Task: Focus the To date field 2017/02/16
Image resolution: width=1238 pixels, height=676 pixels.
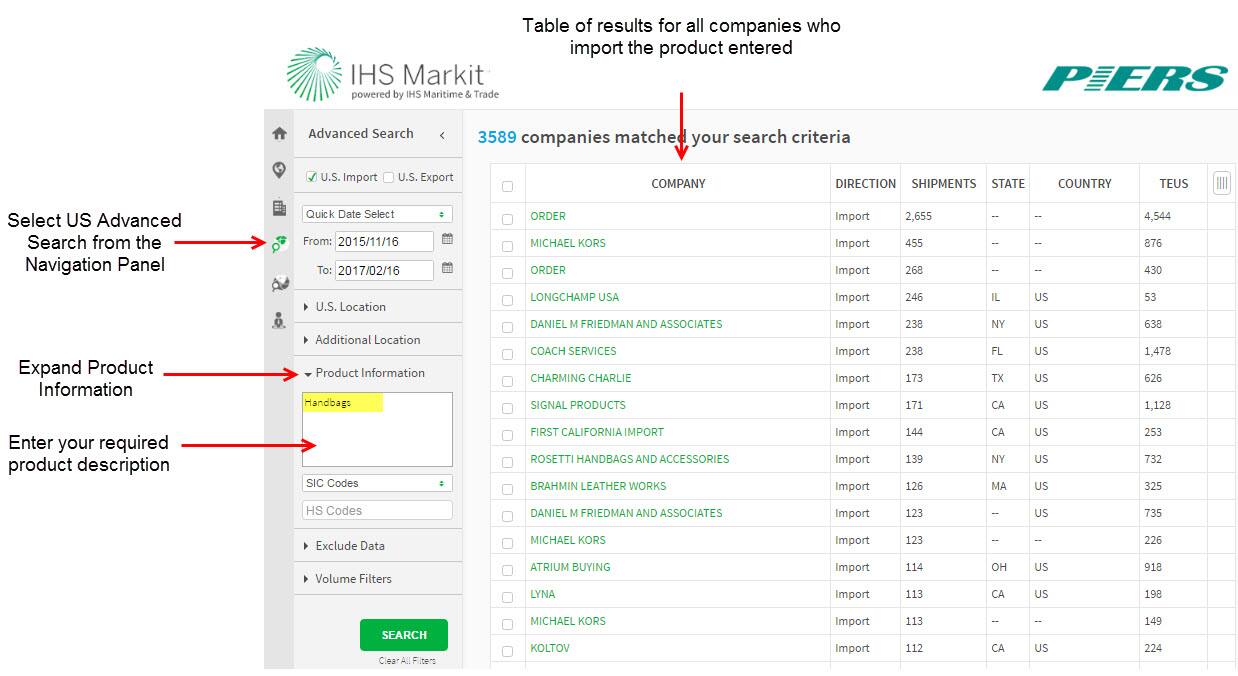Action: [384, 270]
